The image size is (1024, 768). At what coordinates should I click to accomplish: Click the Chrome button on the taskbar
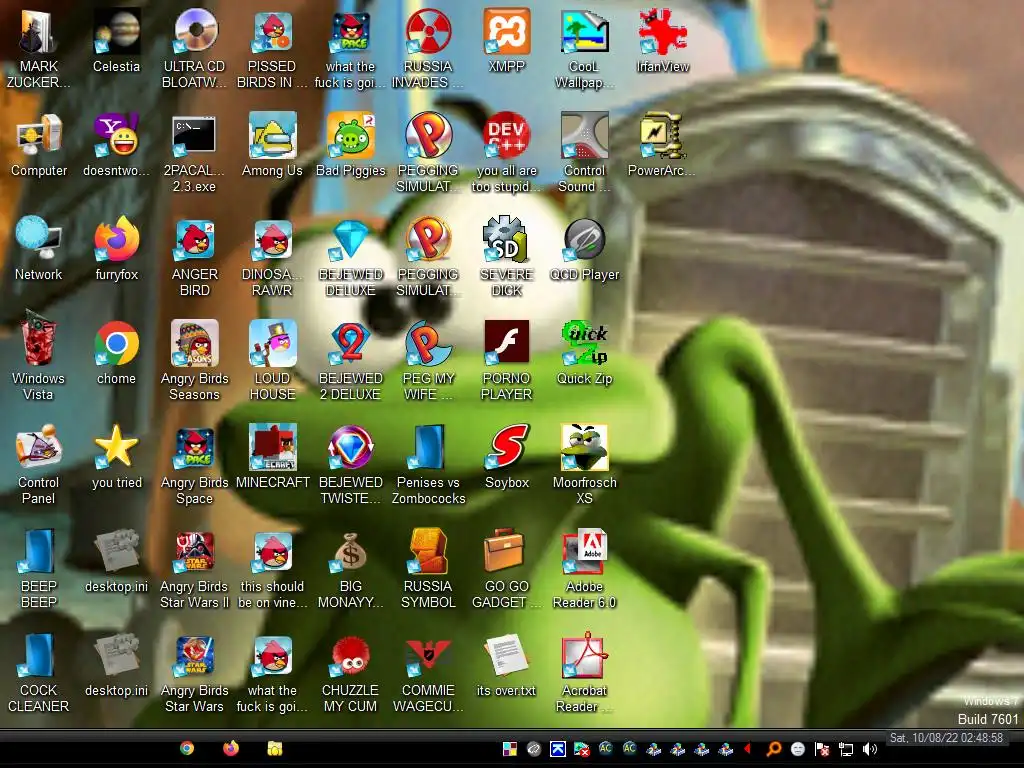point(187,748)
